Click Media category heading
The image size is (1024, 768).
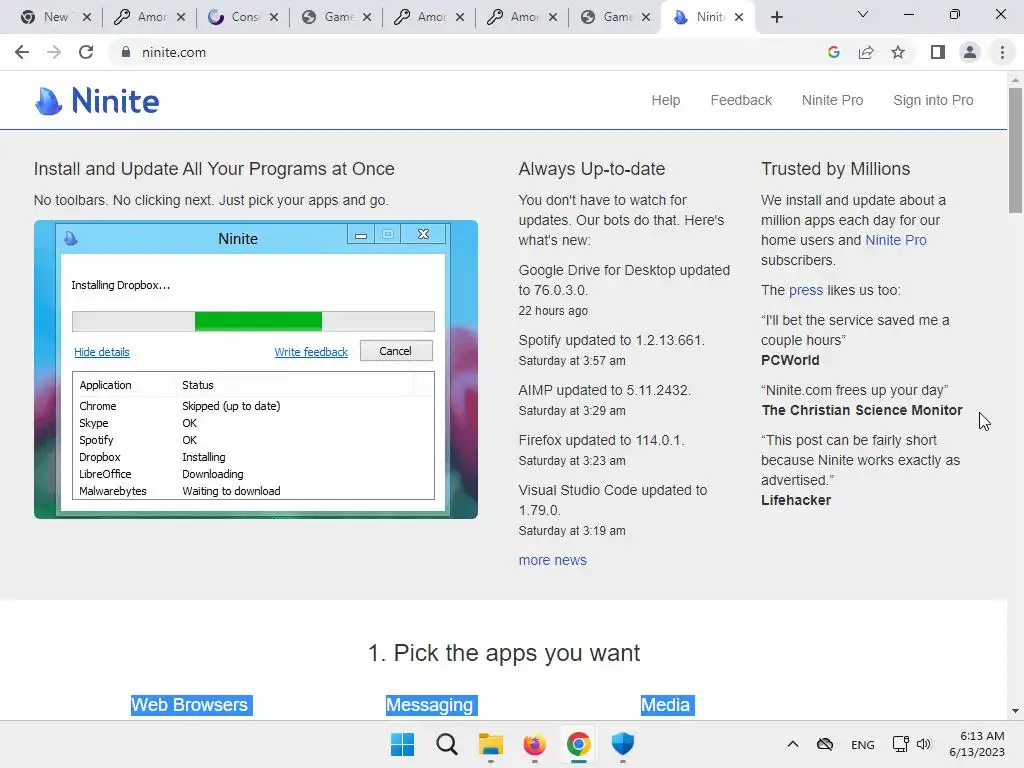(x=667, y=705)
